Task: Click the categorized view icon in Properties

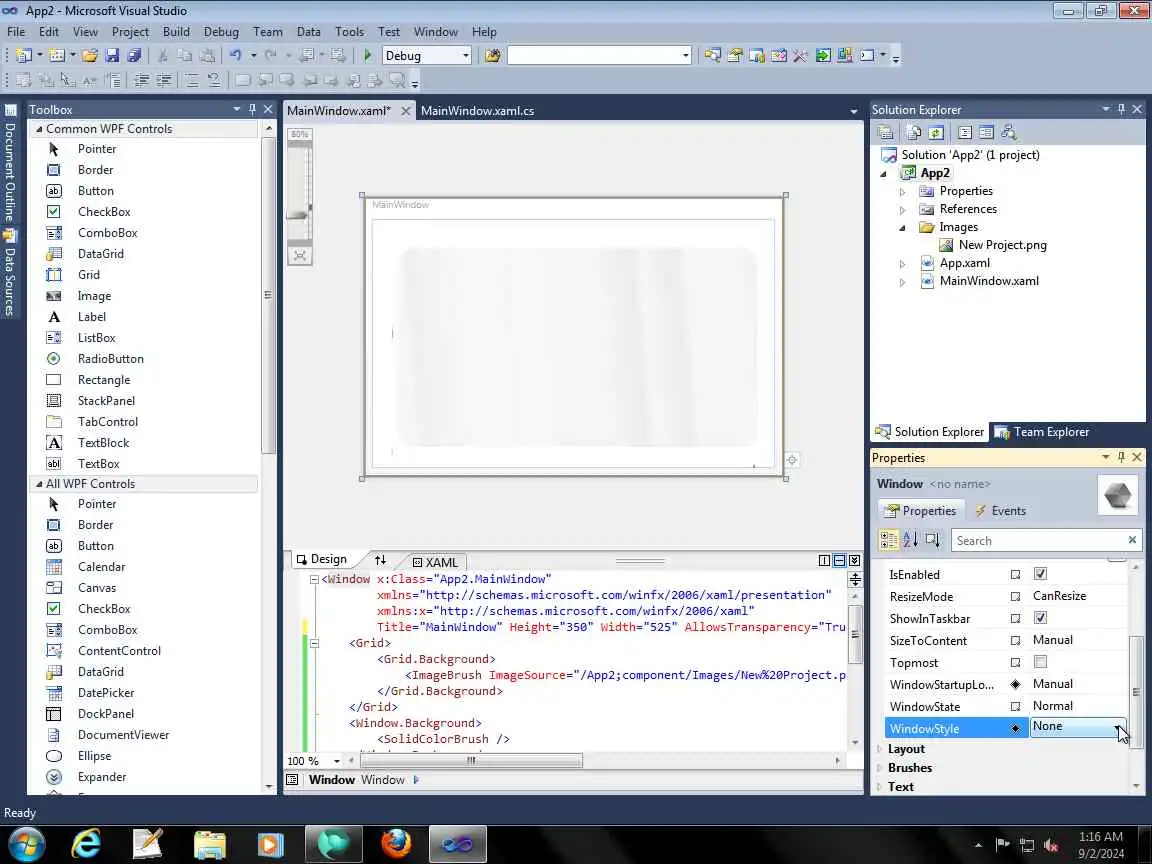Action: tap(888, 540)
